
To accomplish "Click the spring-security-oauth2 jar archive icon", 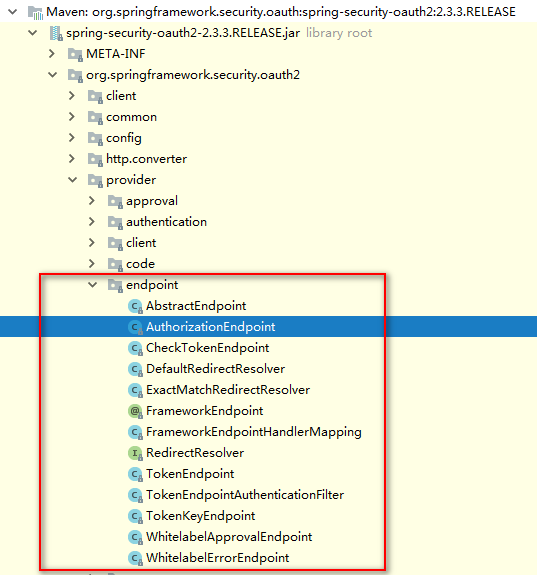I will tap(56, 33).
